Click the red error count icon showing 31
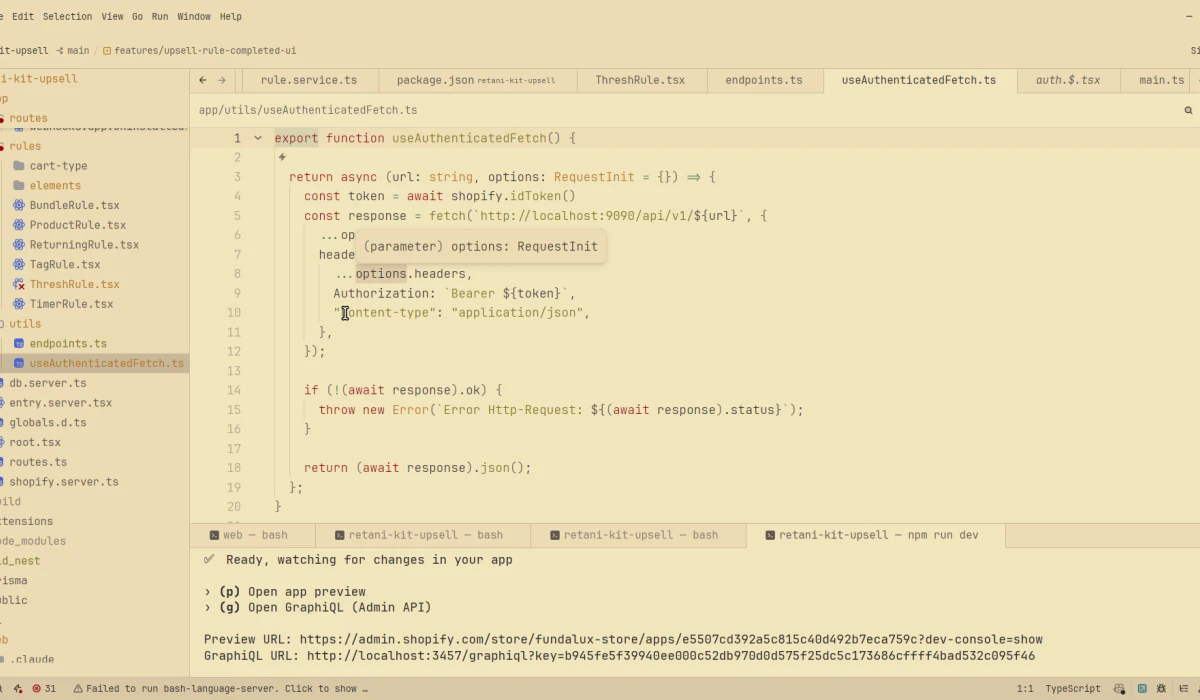1200x700 pixels. [37, 688]
